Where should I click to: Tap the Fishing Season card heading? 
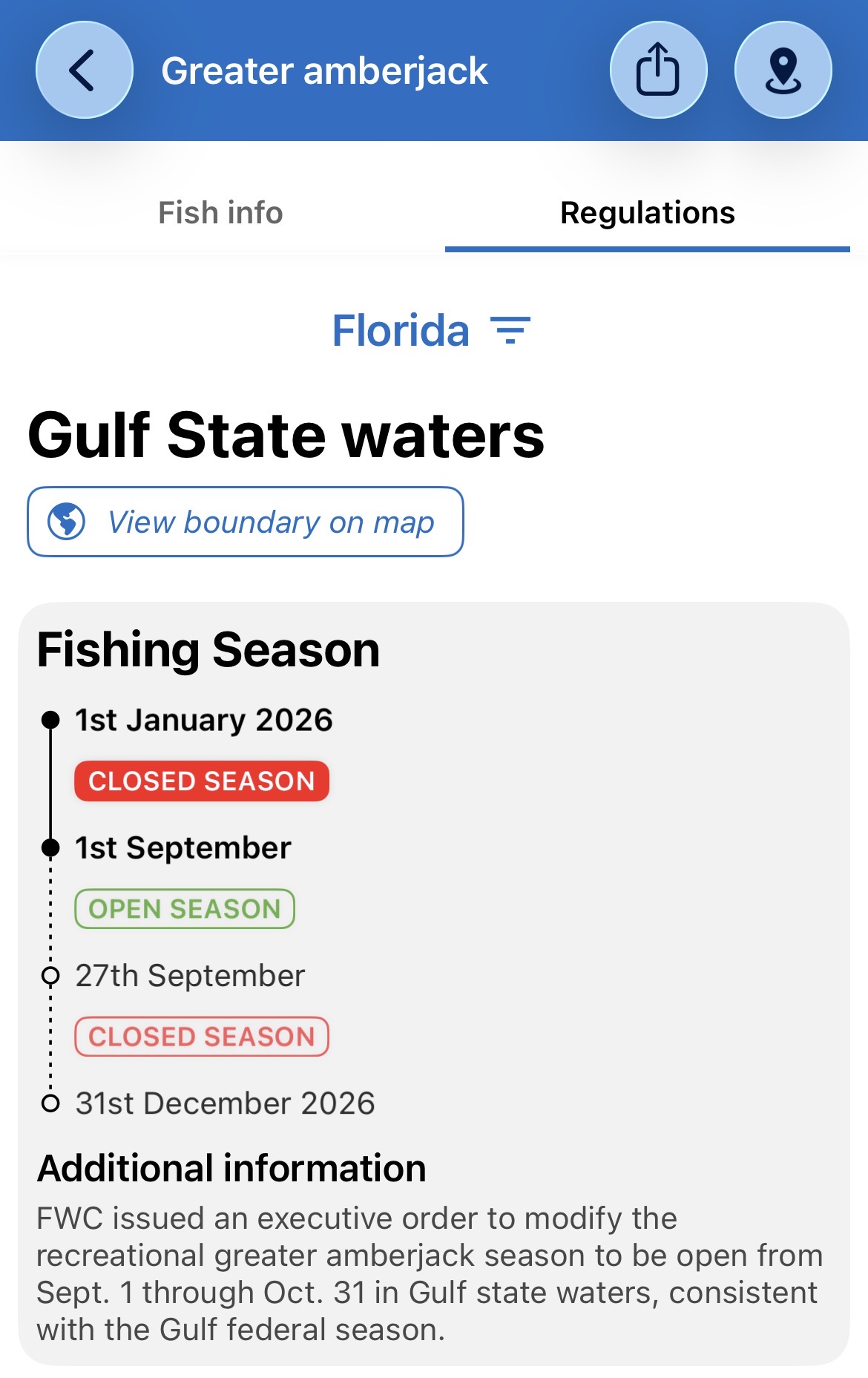coord(208,650)
